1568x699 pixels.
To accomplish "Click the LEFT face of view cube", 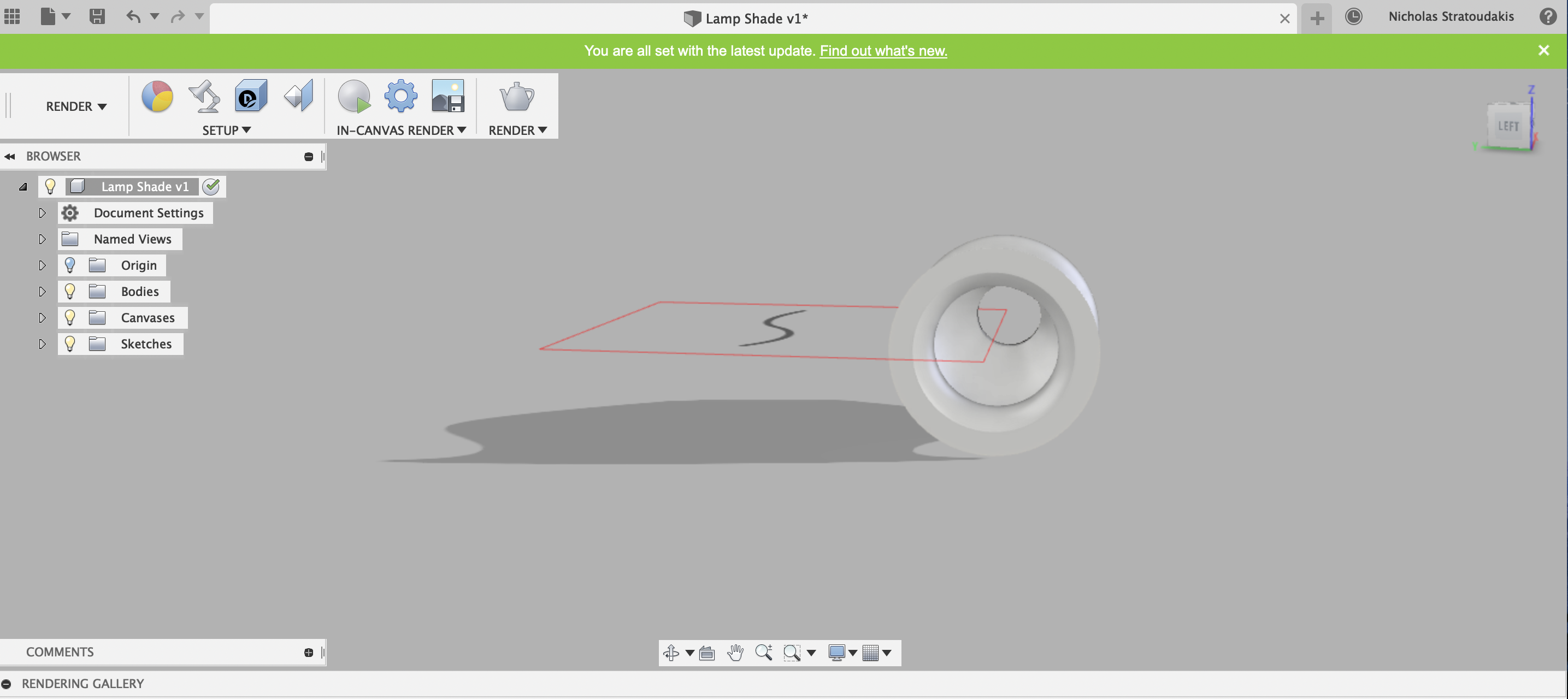I will [1508, 127].
